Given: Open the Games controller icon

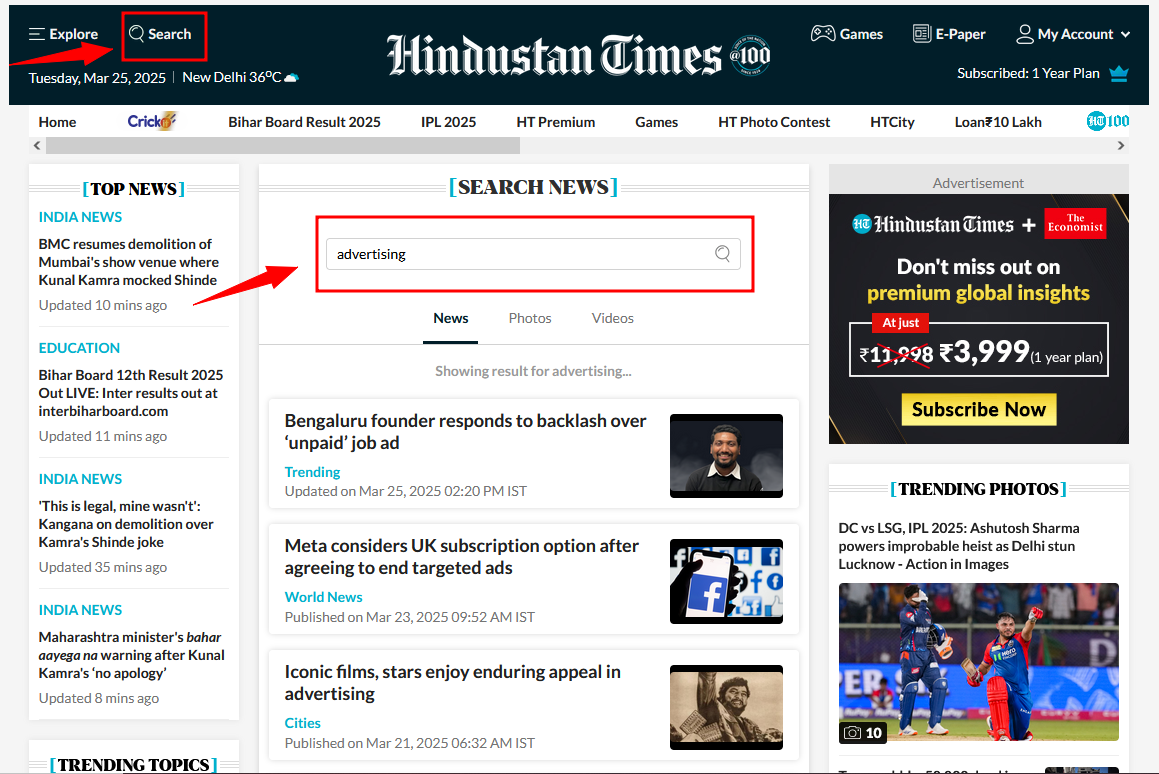Looking at the screenshot, I should 822,34.
